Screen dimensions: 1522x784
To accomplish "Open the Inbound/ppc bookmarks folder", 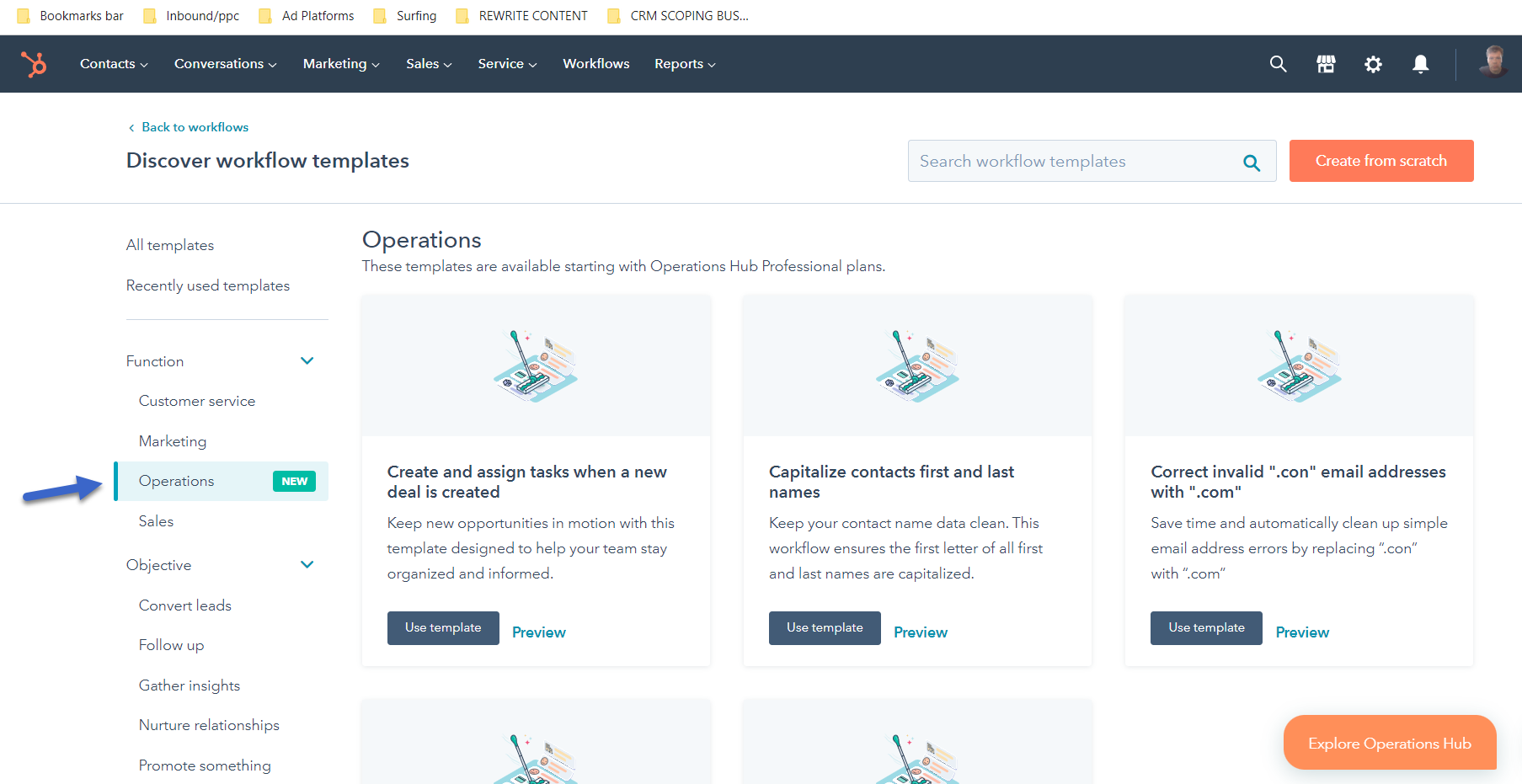I will 200,15.
